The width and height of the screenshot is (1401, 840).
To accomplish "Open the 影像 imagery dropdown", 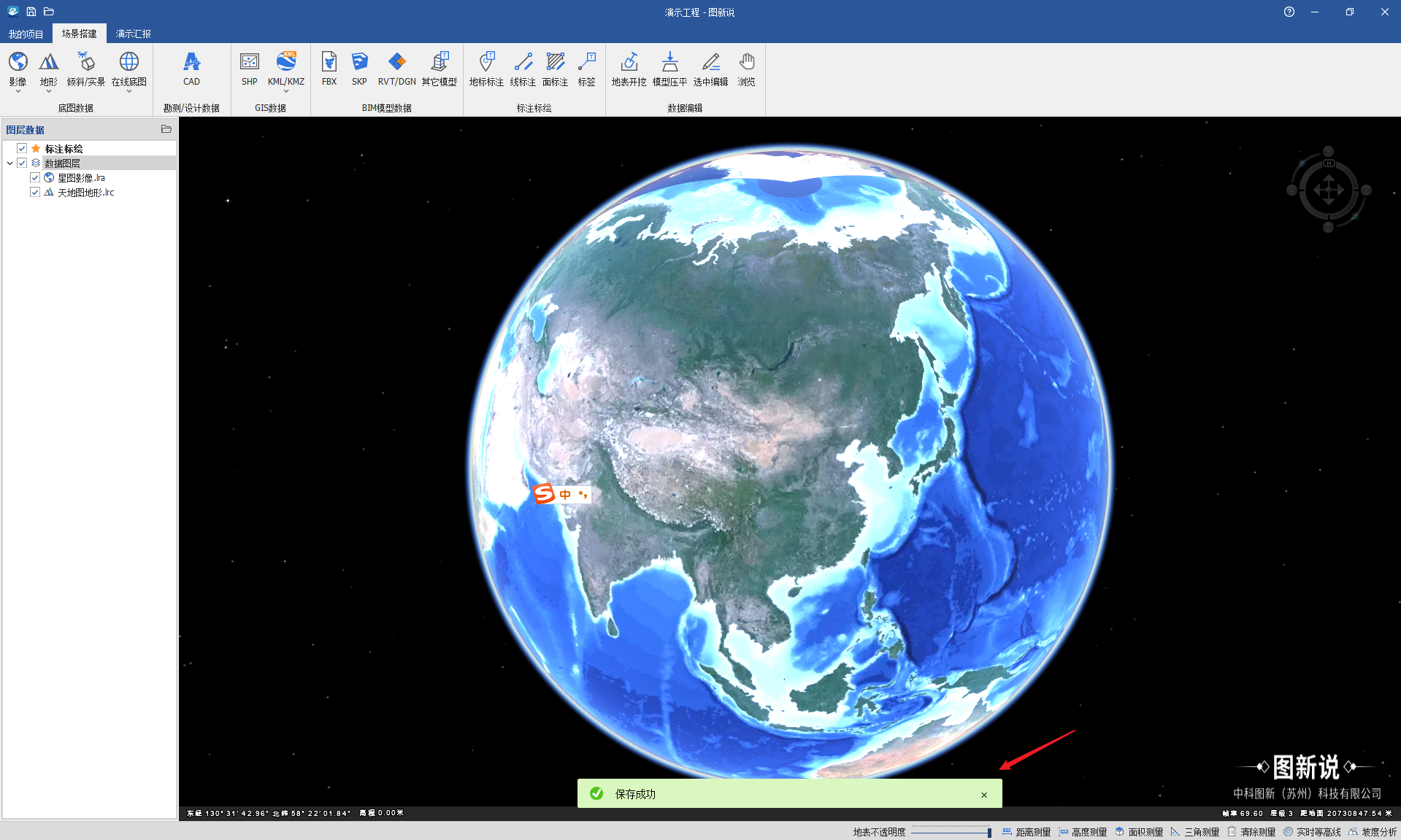I will pos(18,91).
